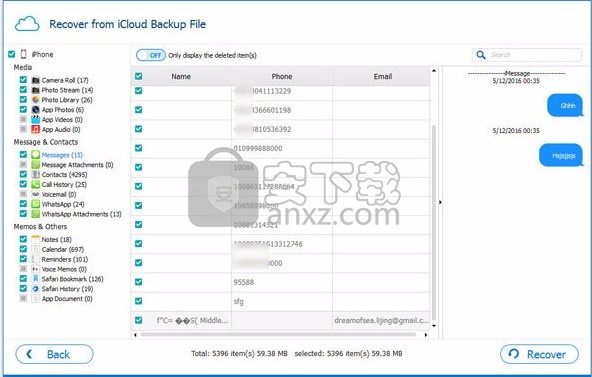Screen dimensions: 592x377
Task: Click the Messages speech bubble icon
Action: (x=35, y=155)
